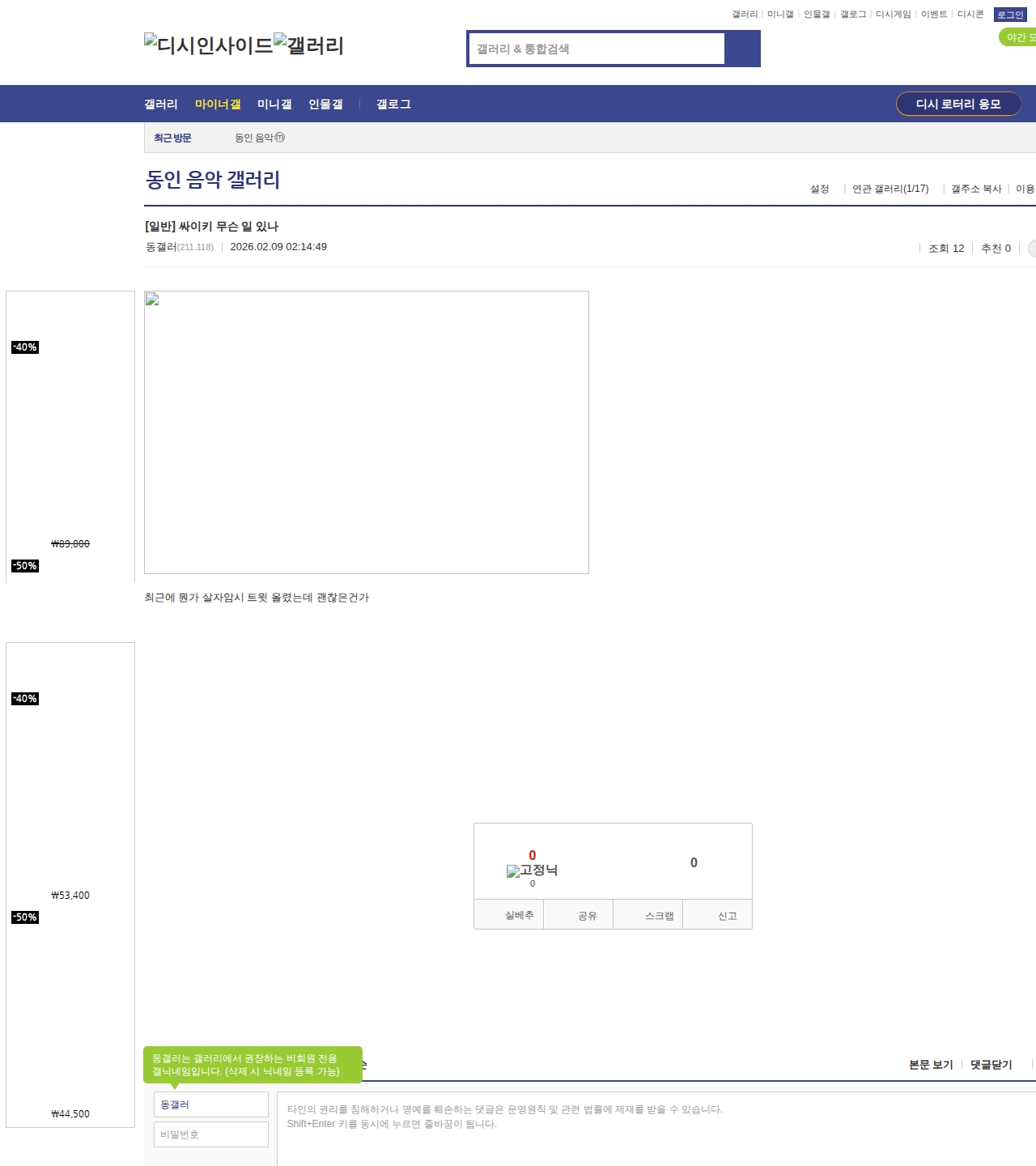1036x1166 pixels.
Task: Open the 디시인사이드 logo image
Action: click(209, 45)
